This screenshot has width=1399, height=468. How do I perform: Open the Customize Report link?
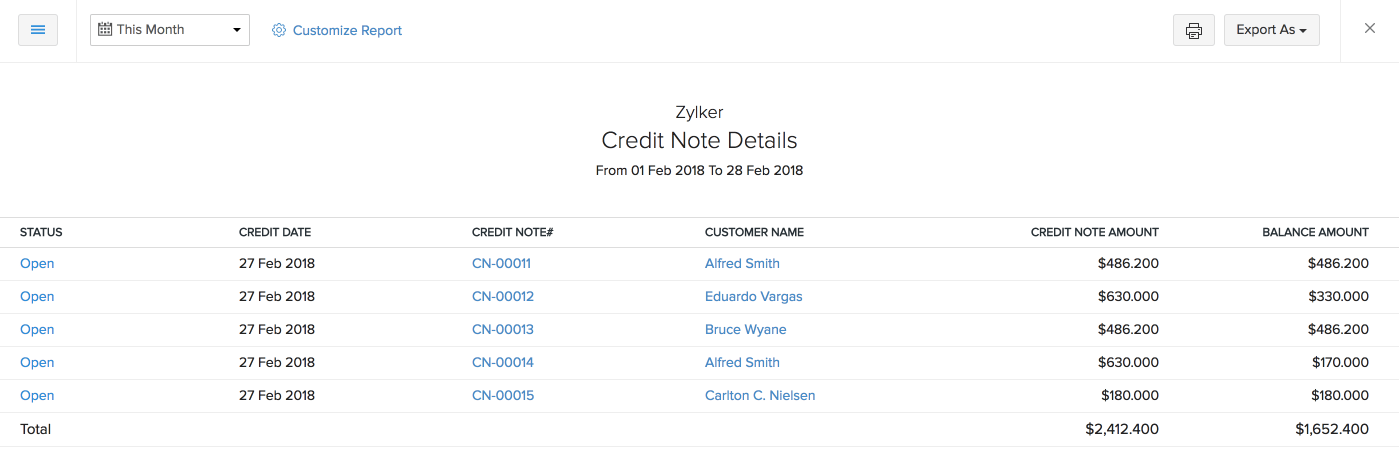pyautogui.click(x=347, y=31)
